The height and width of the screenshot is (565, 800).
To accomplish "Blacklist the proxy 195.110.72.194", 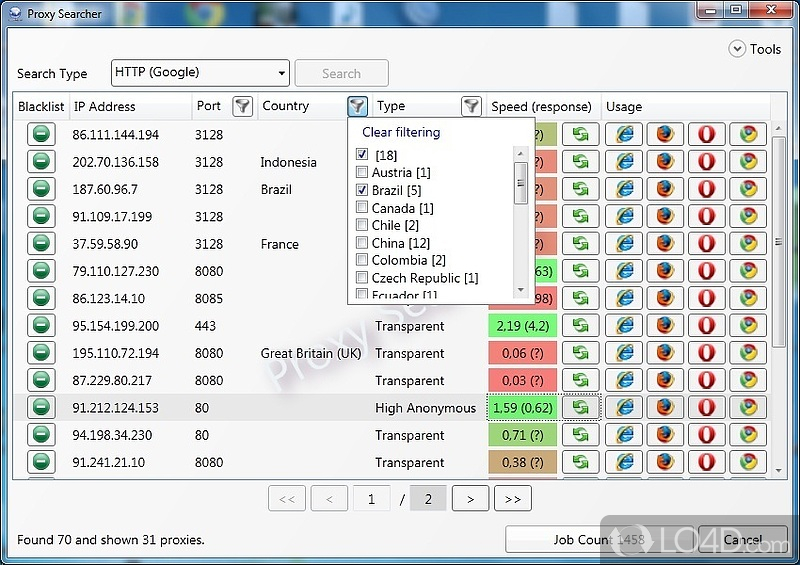I will point(40,353).
